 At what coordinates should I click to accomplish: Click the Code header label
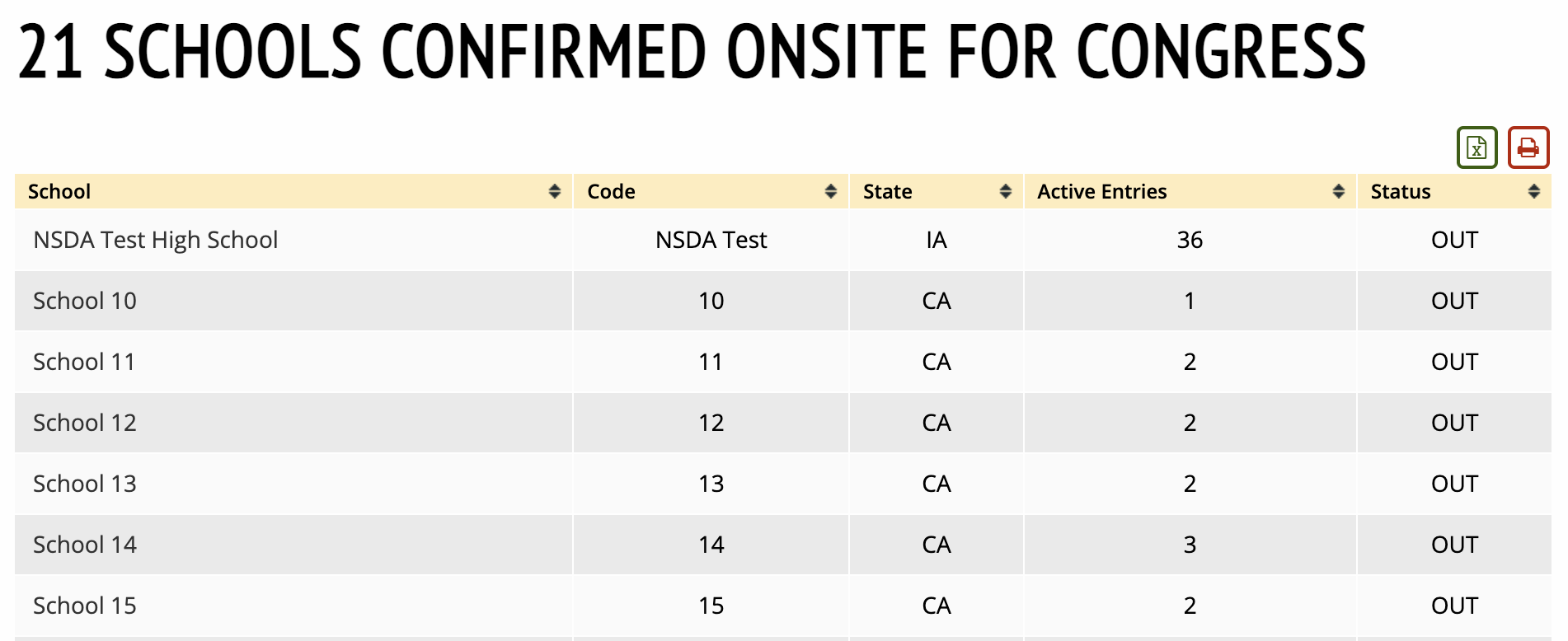[x=611, y=191]
